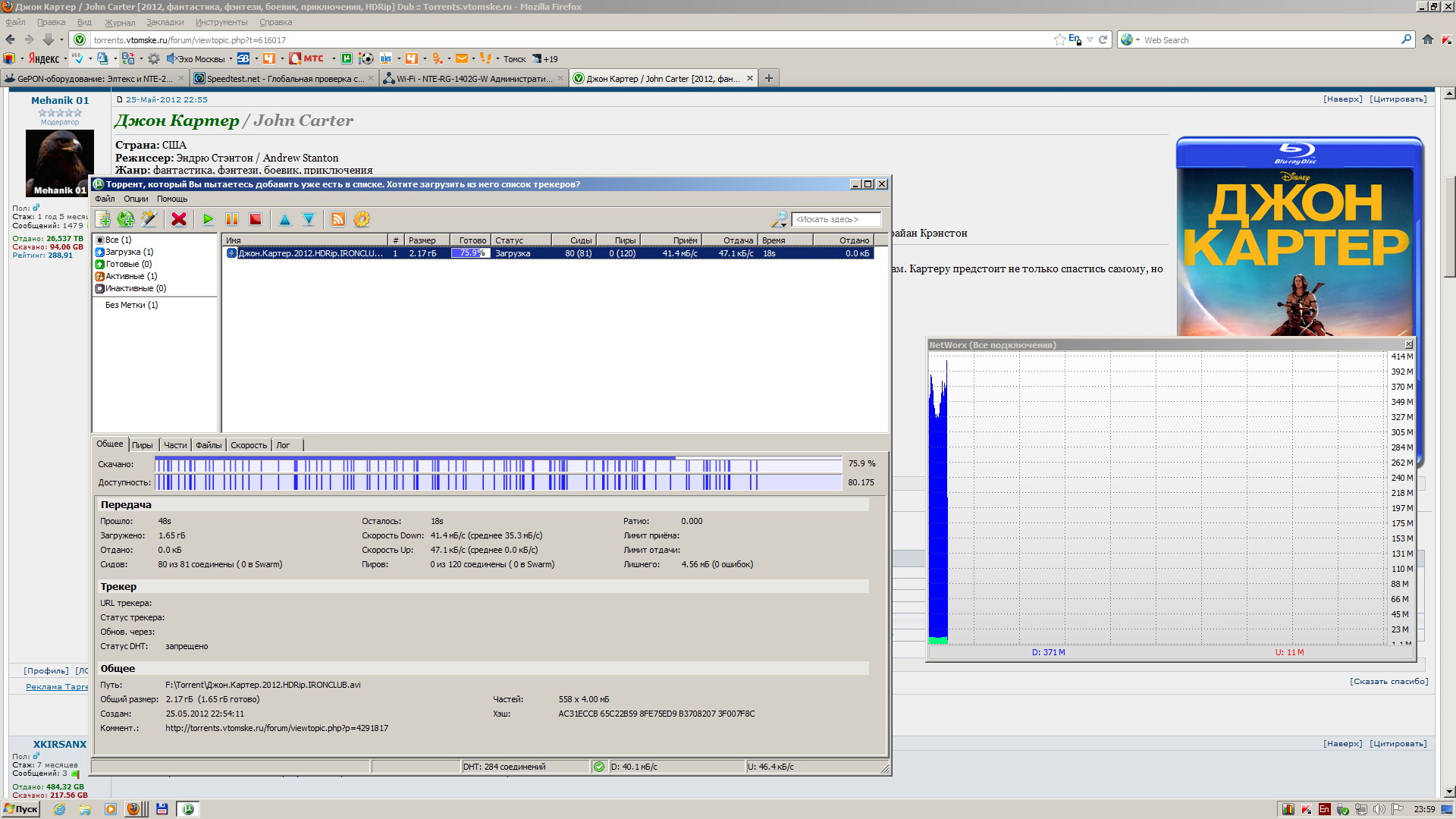Viewport: 1456px width, 819px height.
Task: Click the Сказать спасибо link
Action: [x=1389, y=681]
